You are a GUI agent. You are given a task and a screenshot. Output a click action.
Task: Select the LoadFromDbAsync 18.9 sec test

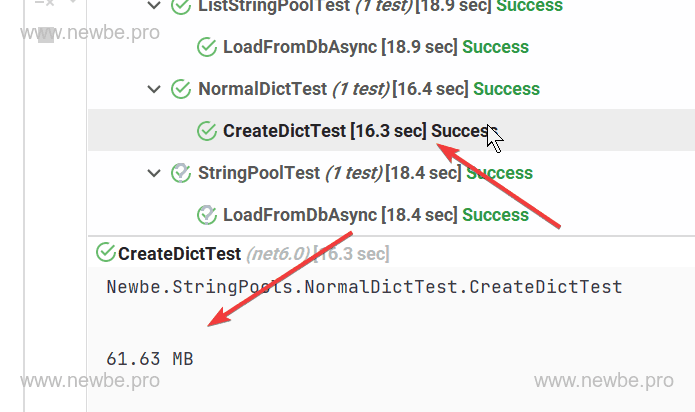[x=287, y=47]
